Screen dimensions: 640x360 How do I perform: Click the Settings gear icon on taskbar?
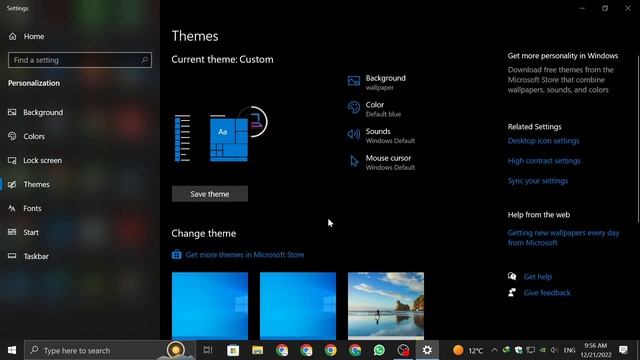tap(427, 350)
